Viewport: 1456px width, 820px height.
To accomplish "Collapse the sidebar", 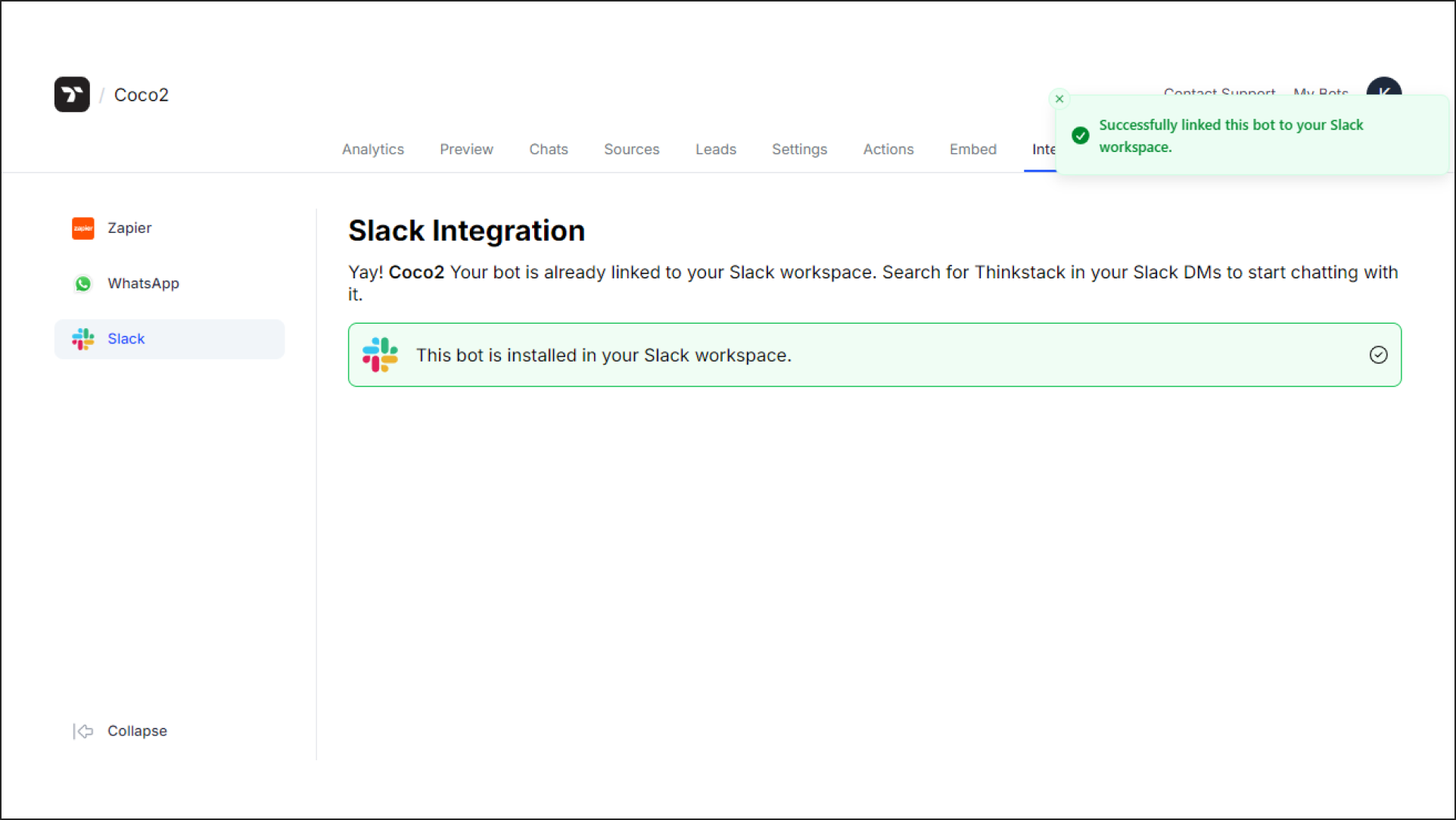I will pyautogui.click(x=120, y=731).
